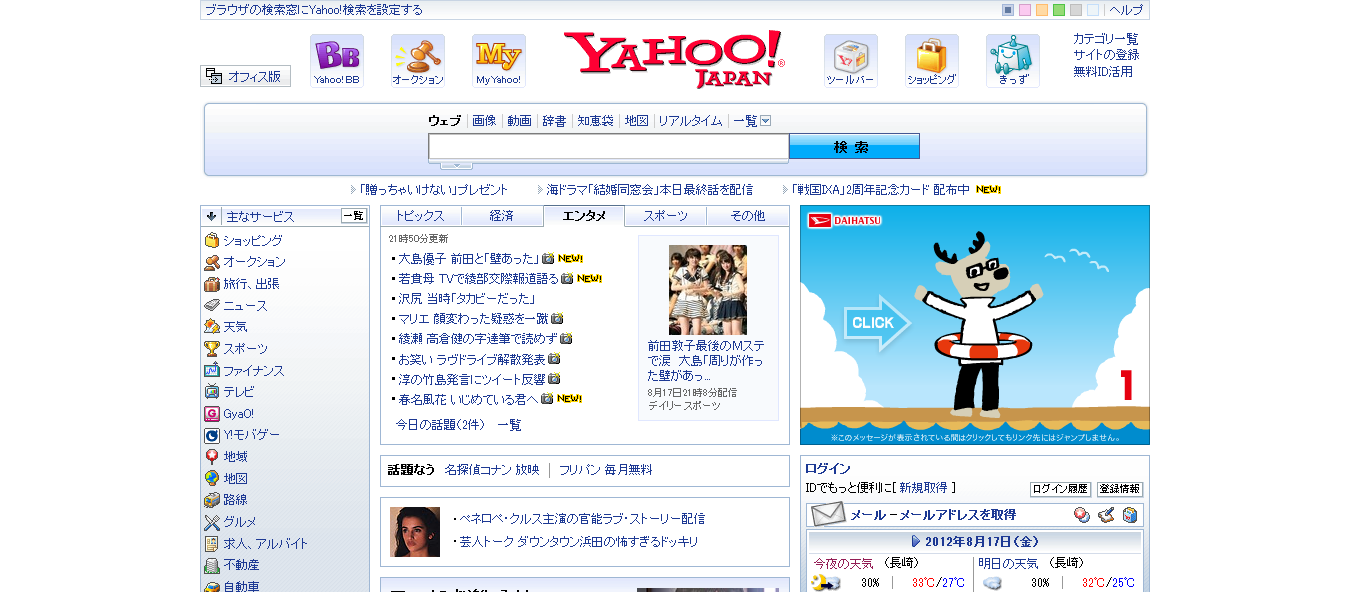
Task: Click the mail envelope icon
Action: (x=828, y=515)
